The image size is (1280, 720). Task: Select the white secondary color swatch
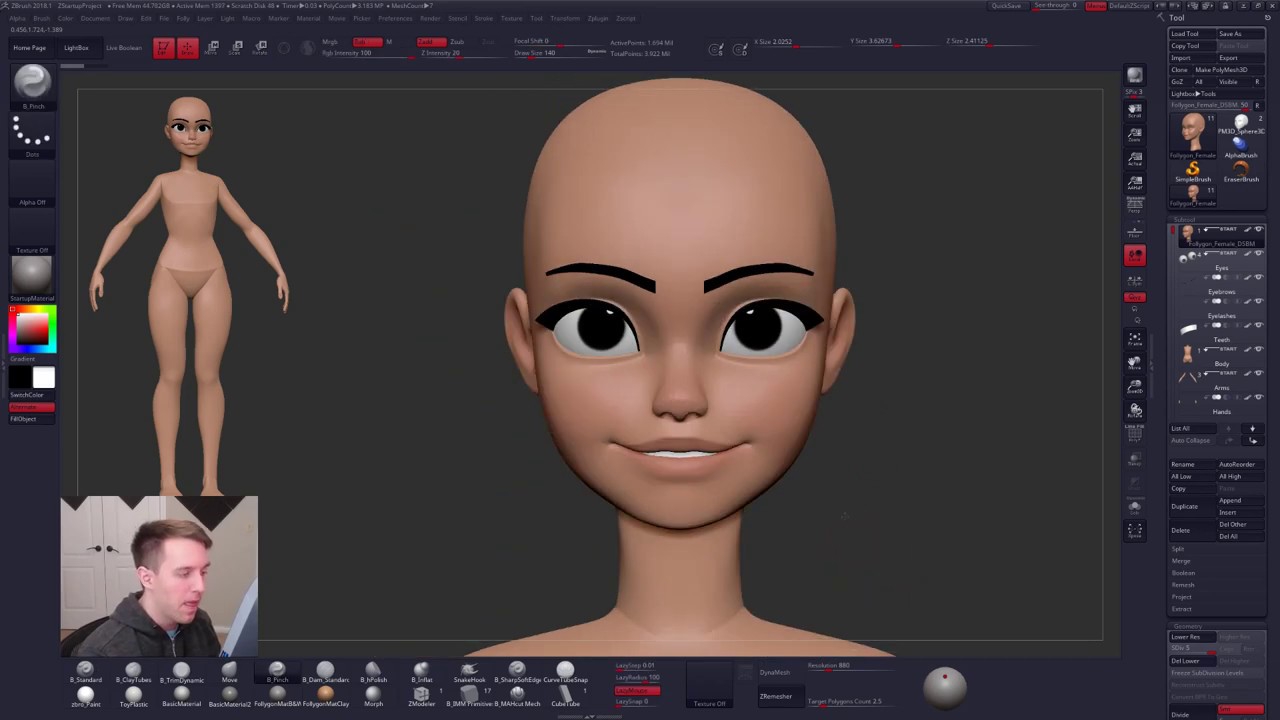(x=43, y=377)
